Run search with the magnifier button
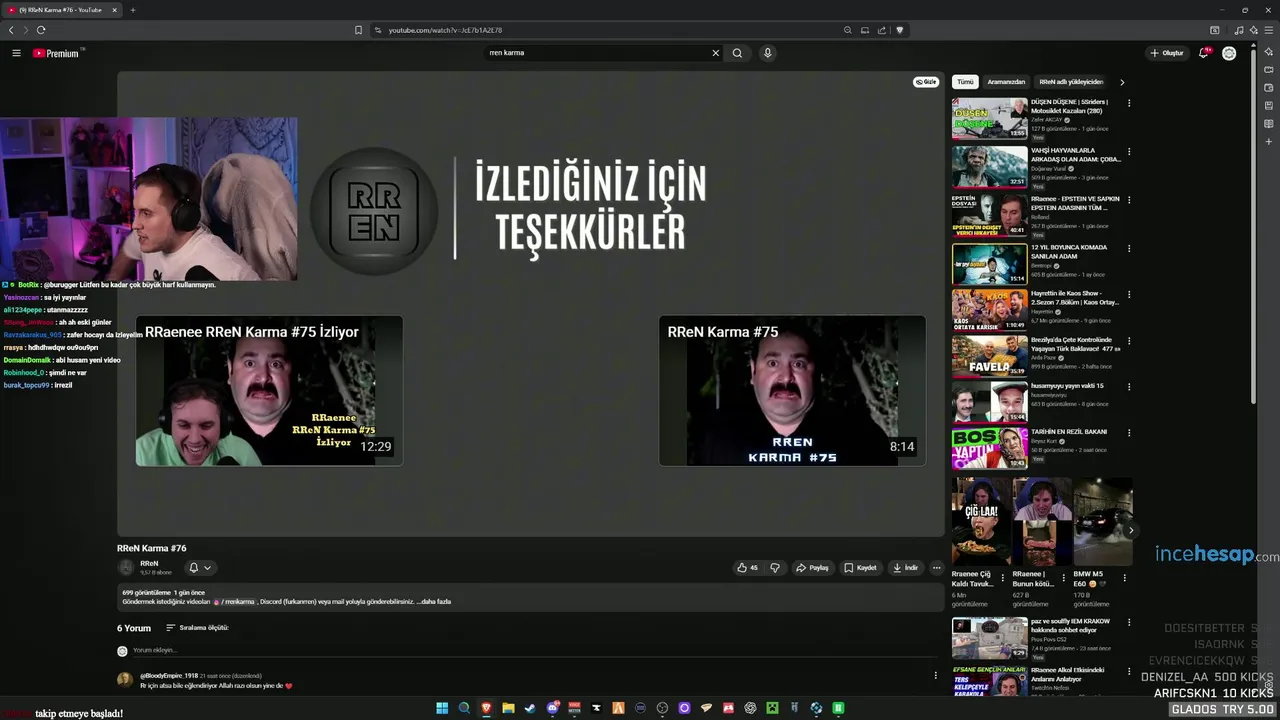This screenshot has height=720, width=1280. pyautogui.click(x=737, y=53)
